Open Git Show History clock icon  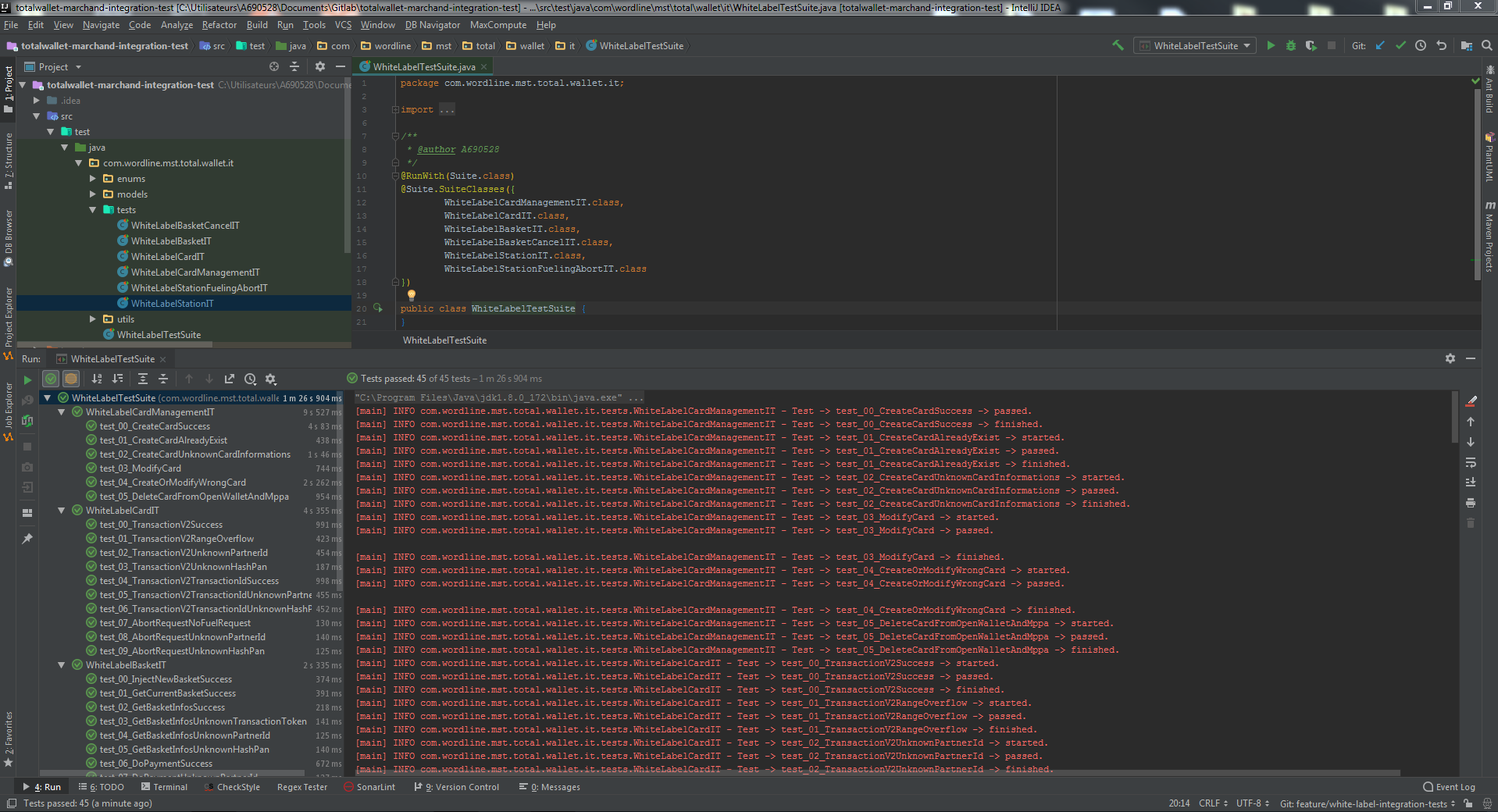(1421, 45)
